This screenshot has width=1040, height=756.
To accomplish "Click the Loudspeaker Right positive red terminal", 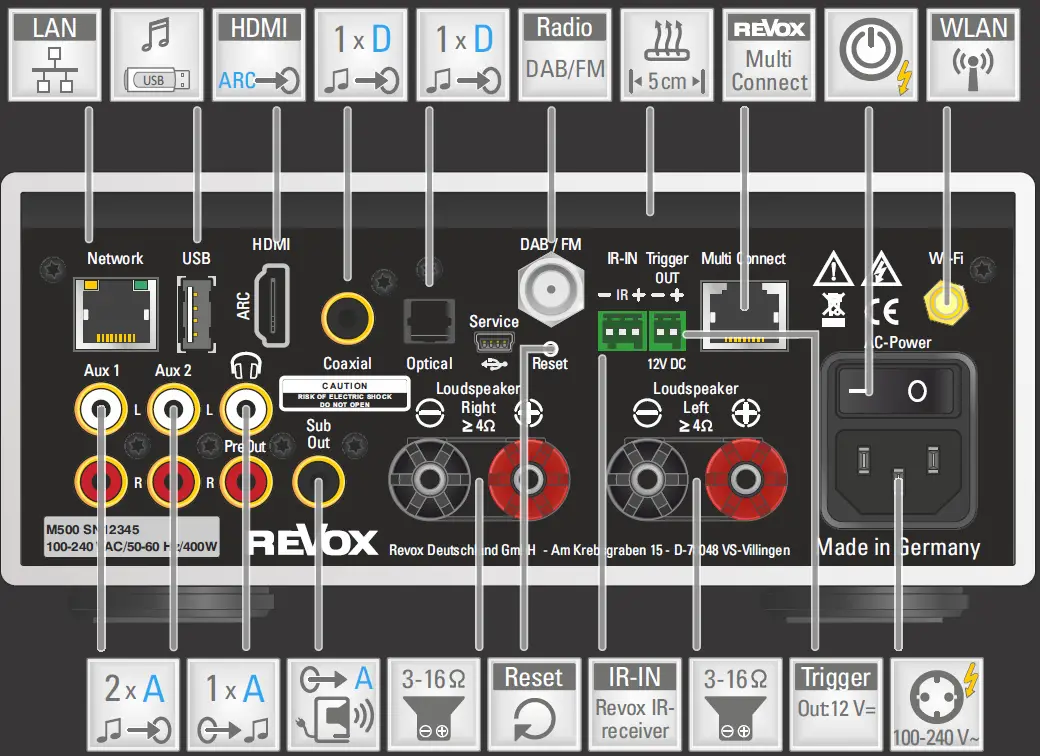I will 529,479.
